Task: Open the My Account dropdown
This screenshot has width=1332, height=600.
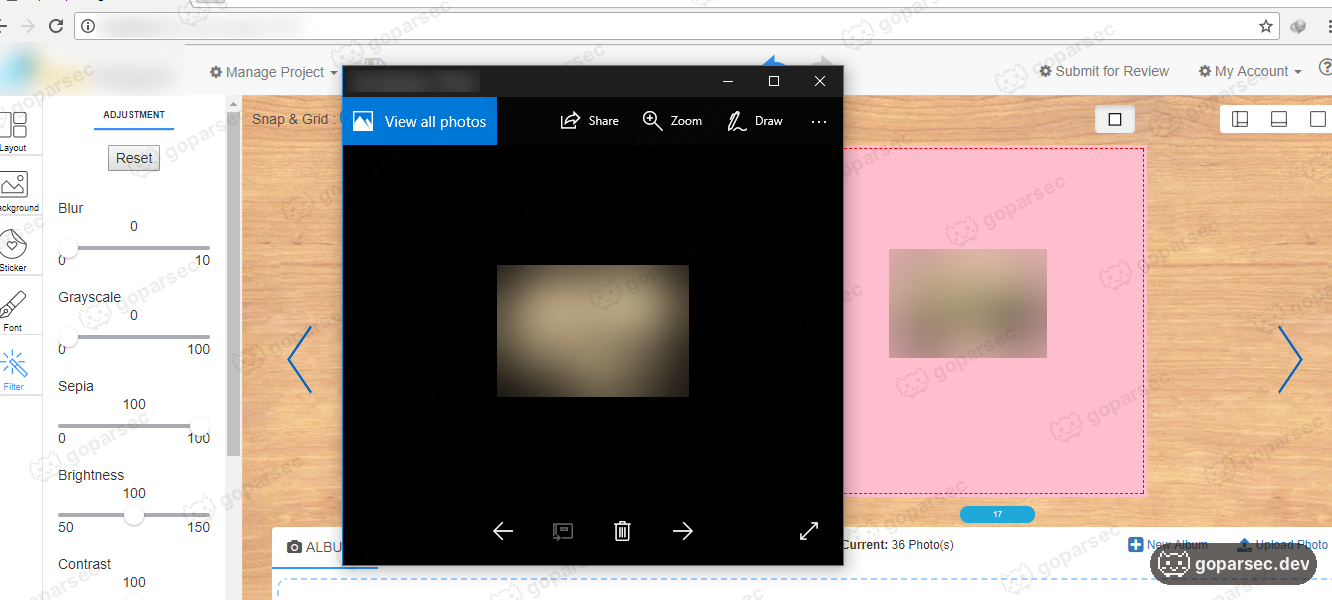Action: [x=1250, y=71]
